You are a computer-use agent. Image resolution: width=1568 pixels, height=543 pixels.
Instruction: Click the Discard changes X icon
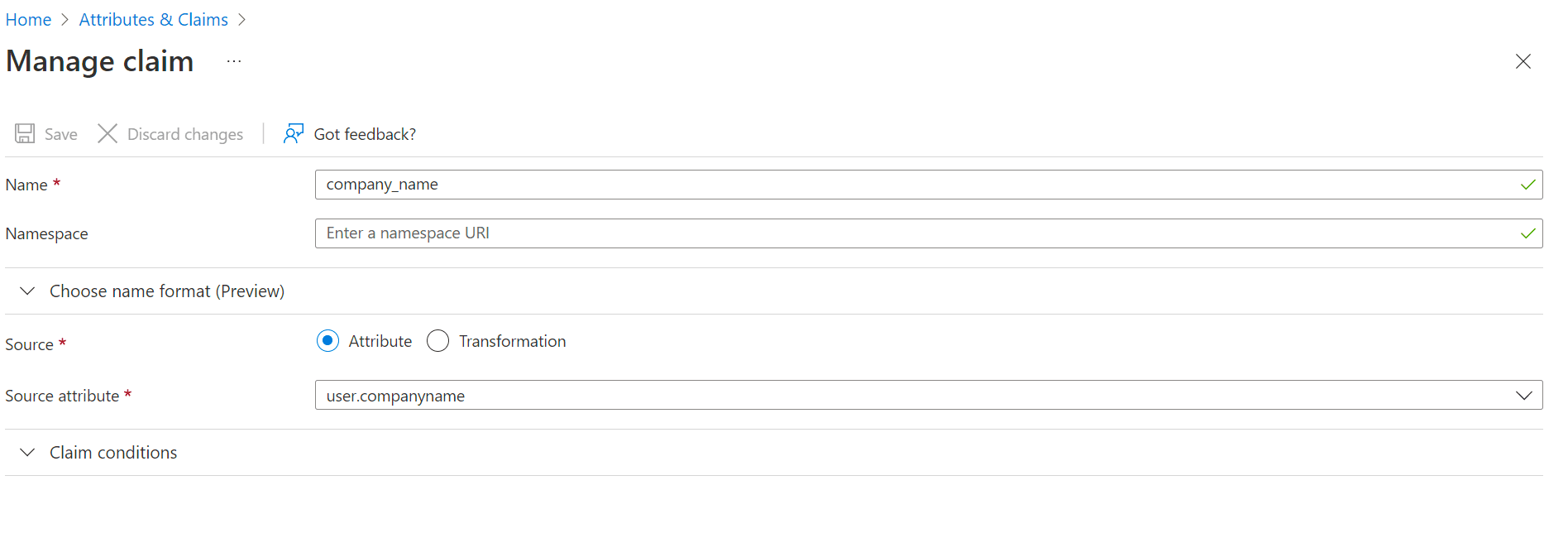click(108, 133)
